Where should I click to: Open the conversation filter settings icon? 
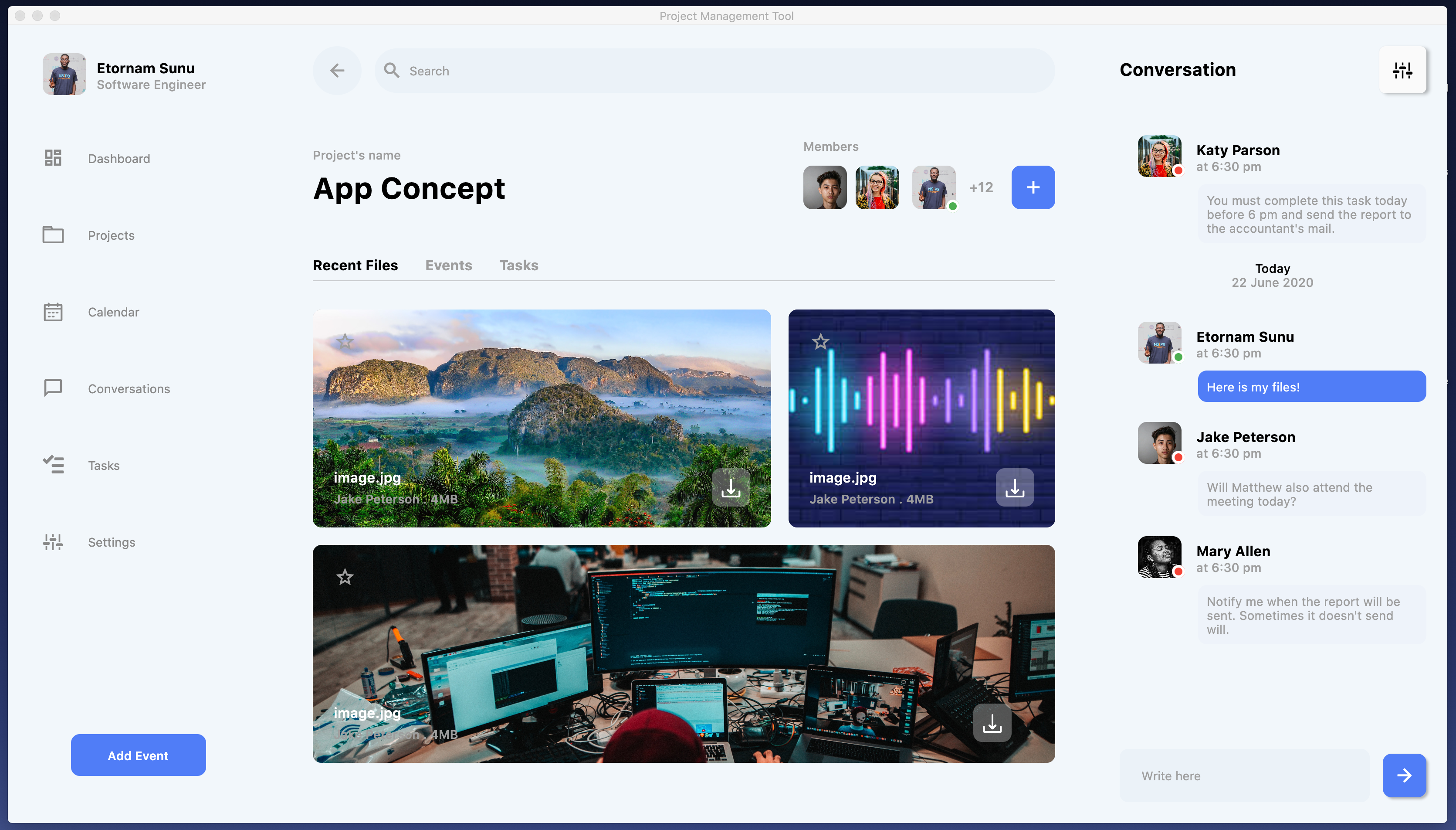pos(1402,70)
